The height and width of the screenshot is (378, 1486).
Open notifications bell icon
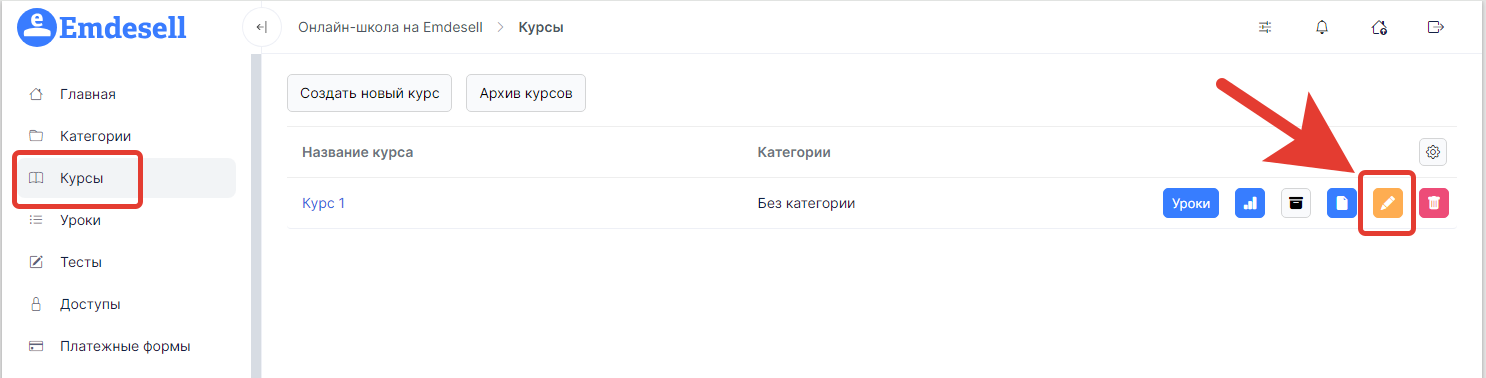coord(1322,27)
